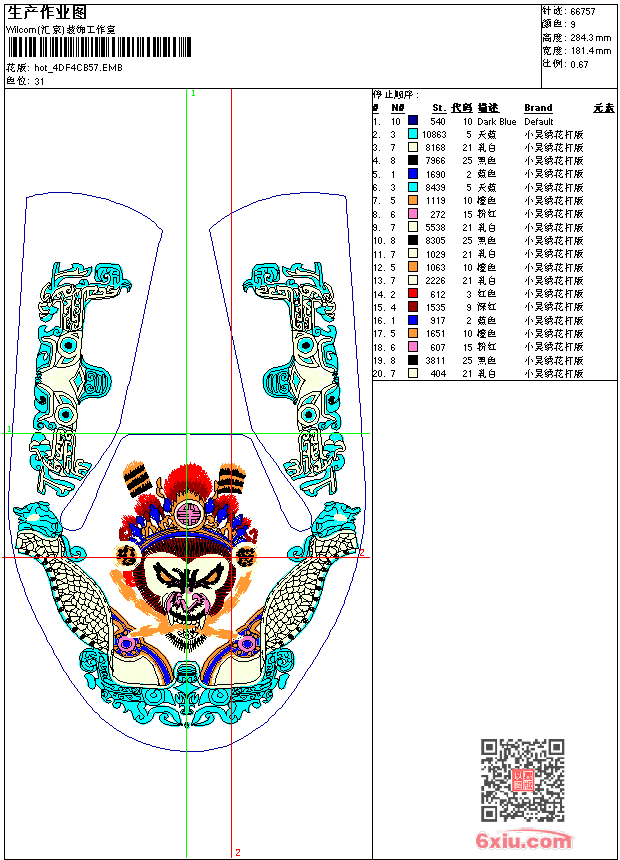Viewport: 620px width, 860px height.
Task: Click the width value '181.4 mm'
Action: pyautogui.click(x=590, y=51)
